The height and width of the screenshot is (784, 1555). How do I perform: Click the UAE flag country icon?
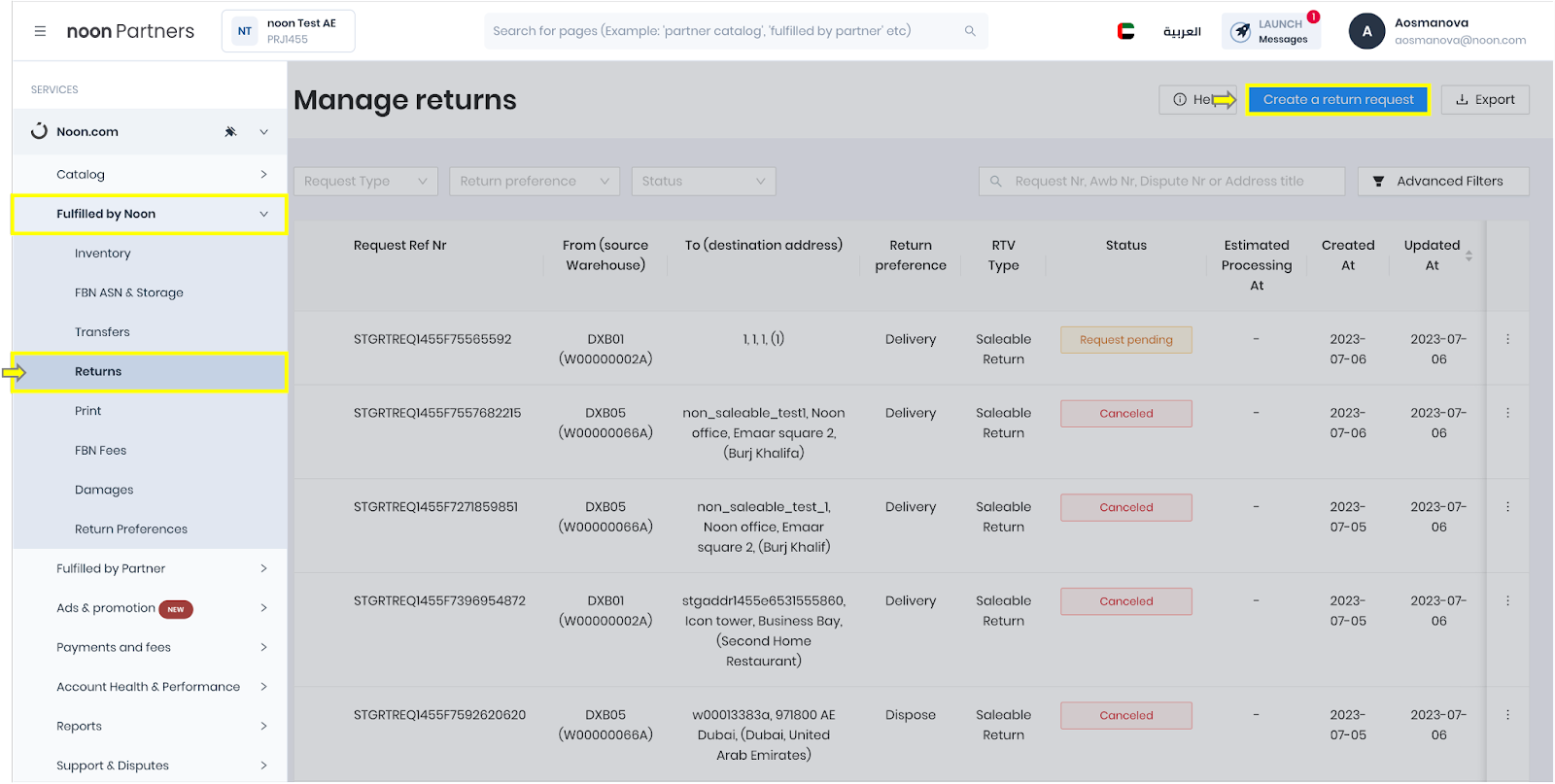(1126, 31)
